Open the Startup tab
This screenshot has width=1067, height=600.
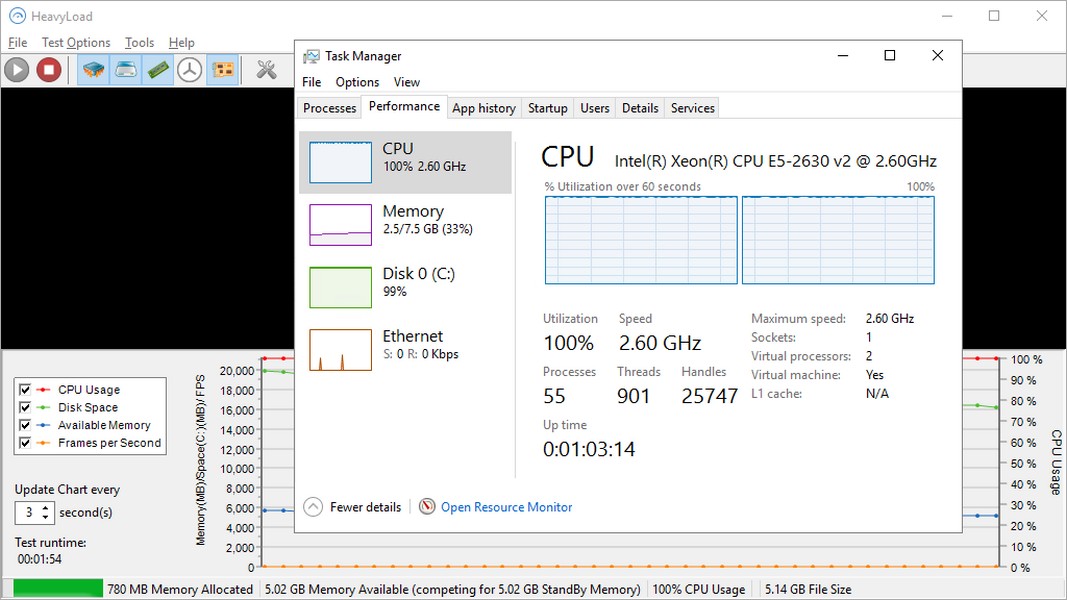(548, 108)
